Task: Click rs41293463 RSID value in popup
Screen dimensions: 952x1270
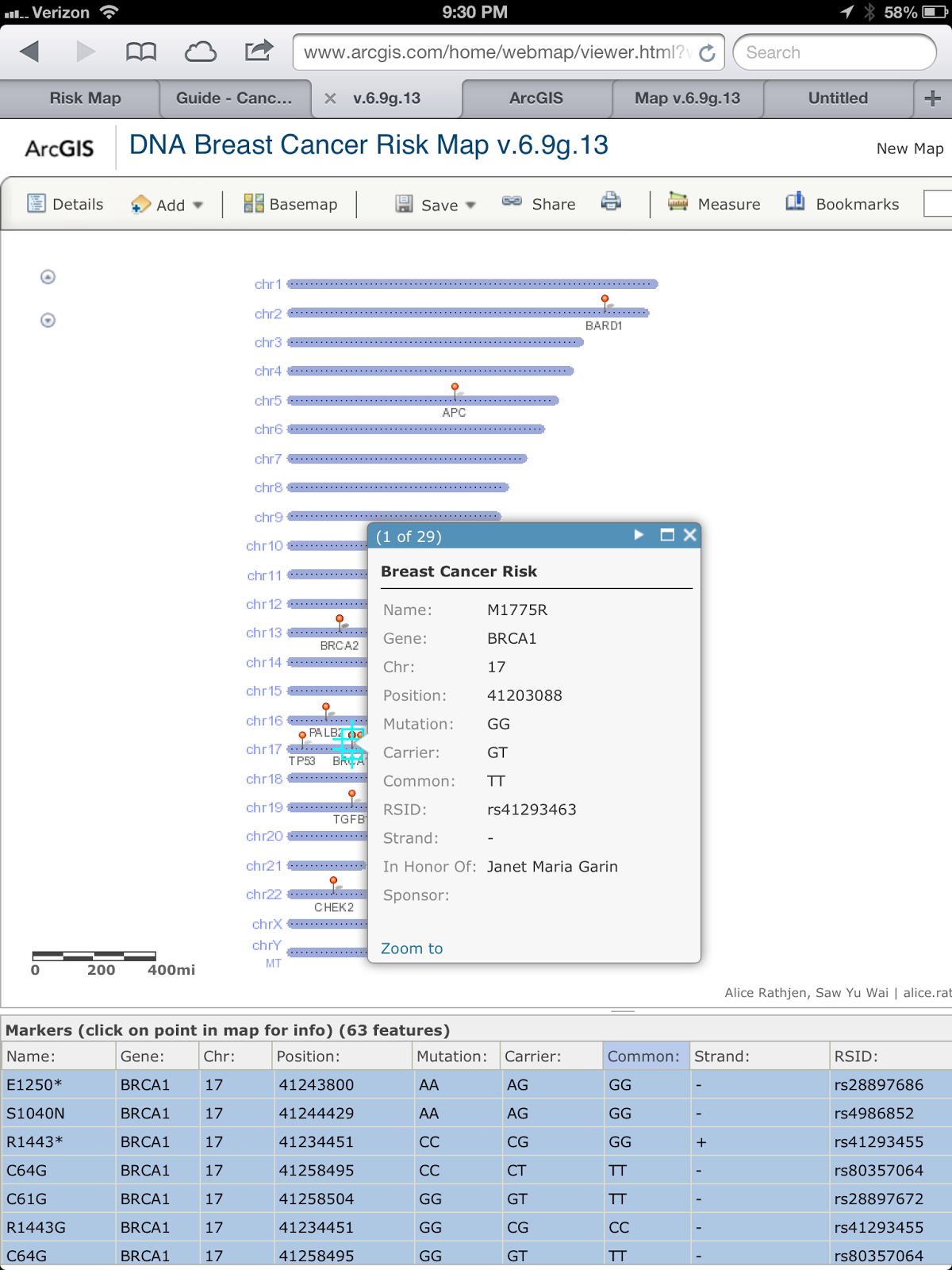Action: [x=532, y=810]
